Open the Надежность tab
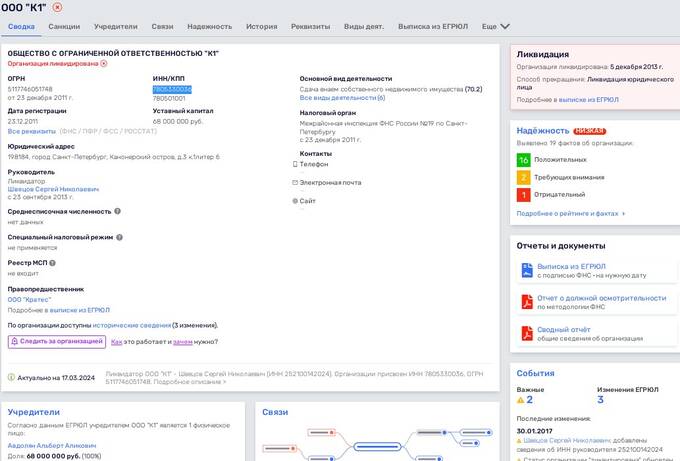This screenshot has width=680, height=461. point(209,26)
